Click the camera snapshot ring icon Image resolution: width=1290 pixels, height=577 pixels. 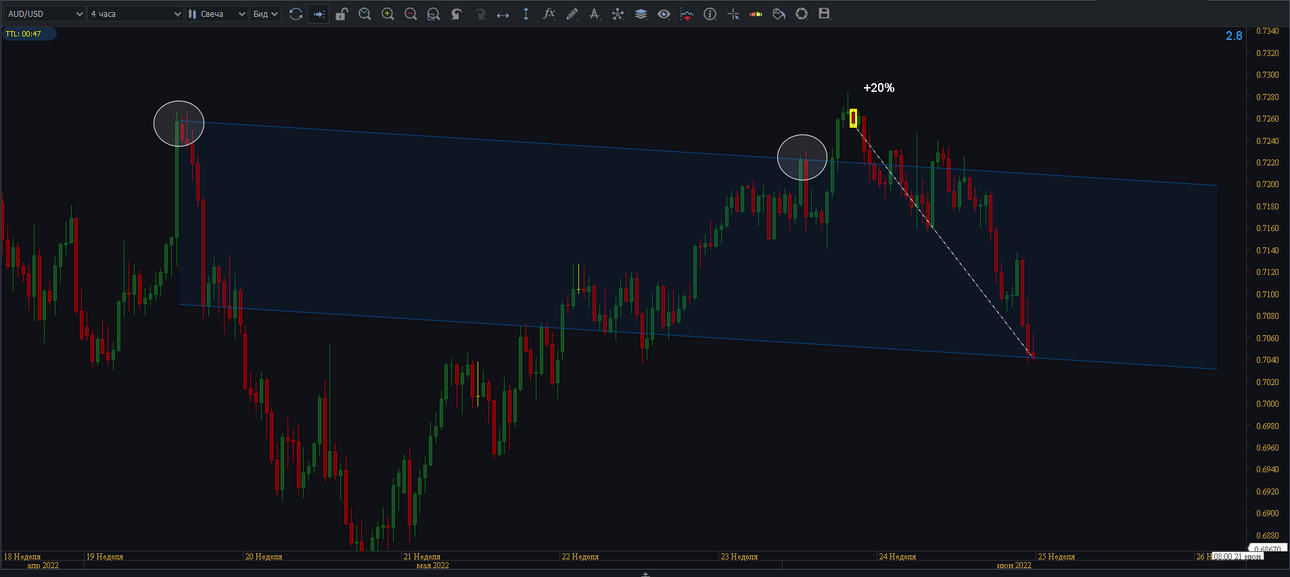pos(802,14)
